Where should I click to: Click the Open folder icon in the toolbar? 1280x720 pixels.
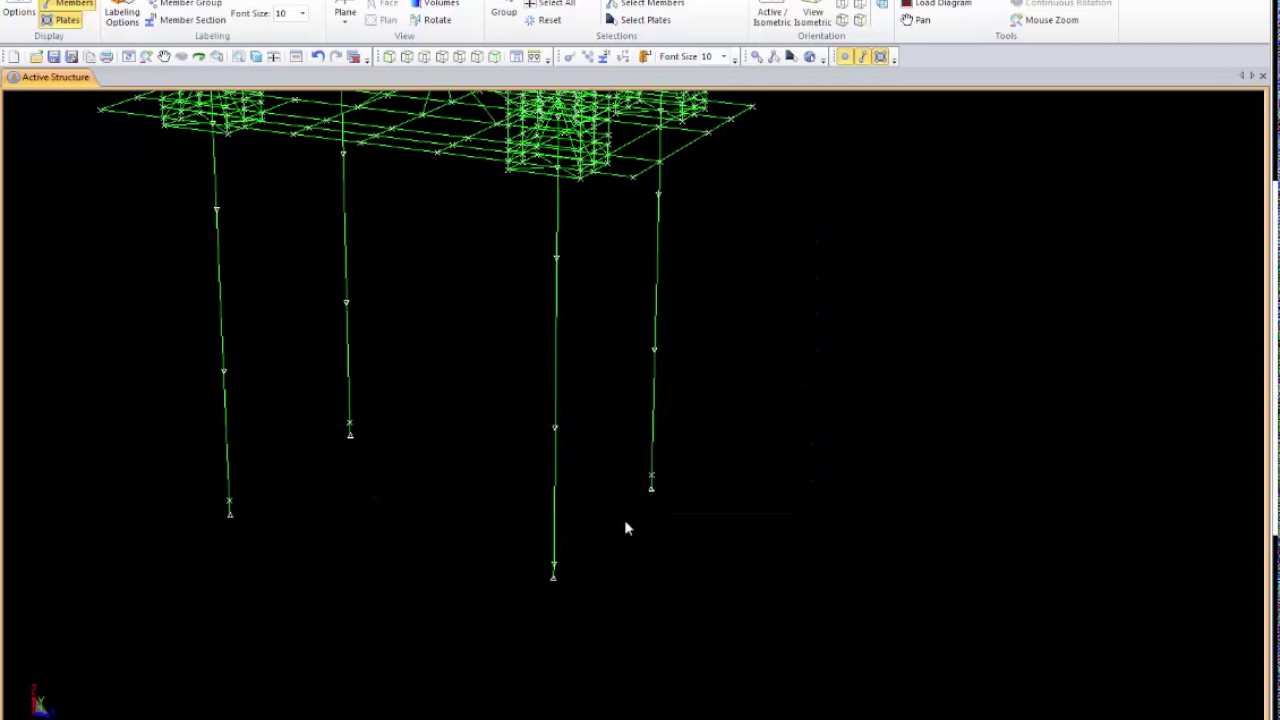[x=36, y=57]
